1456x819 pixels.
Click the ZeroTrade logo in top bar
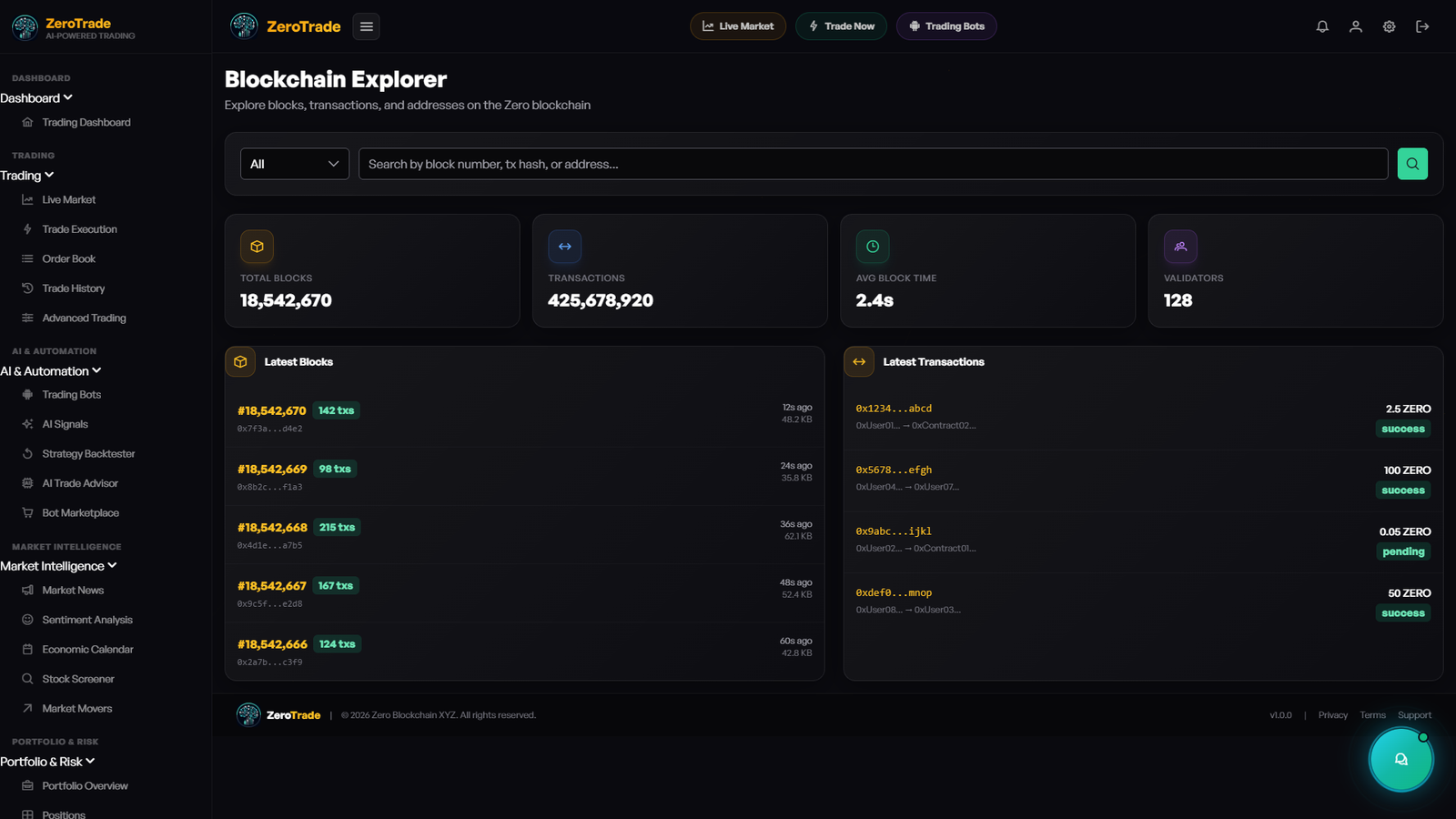click(x=286, y=26)
